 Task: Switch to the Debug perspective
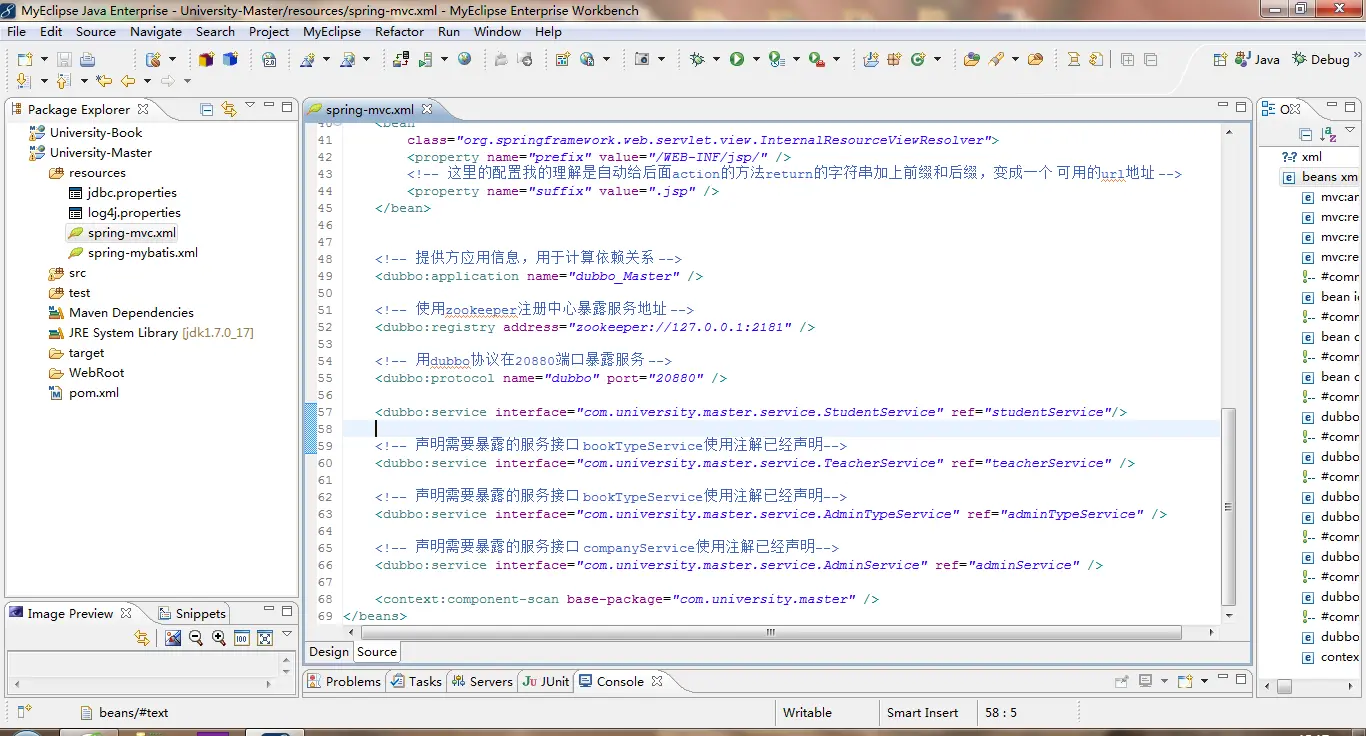click(x=1321, y=59)
